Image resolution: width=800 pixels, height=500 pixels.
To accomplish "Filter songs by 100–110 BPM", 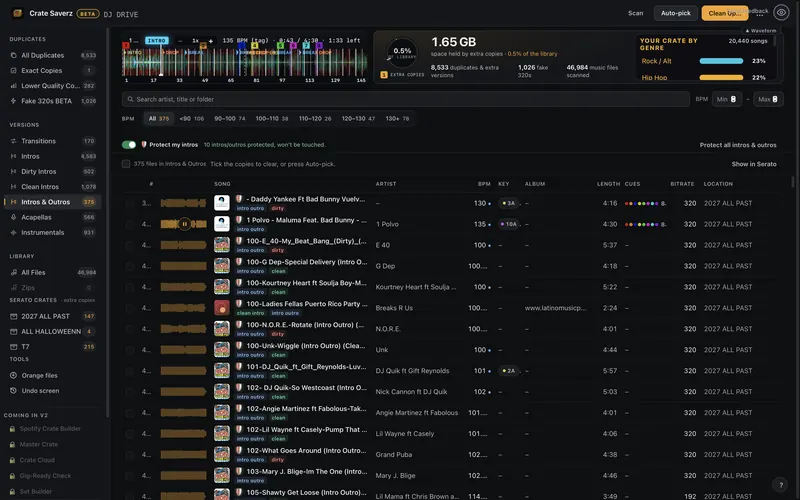I will coord(271,118).
